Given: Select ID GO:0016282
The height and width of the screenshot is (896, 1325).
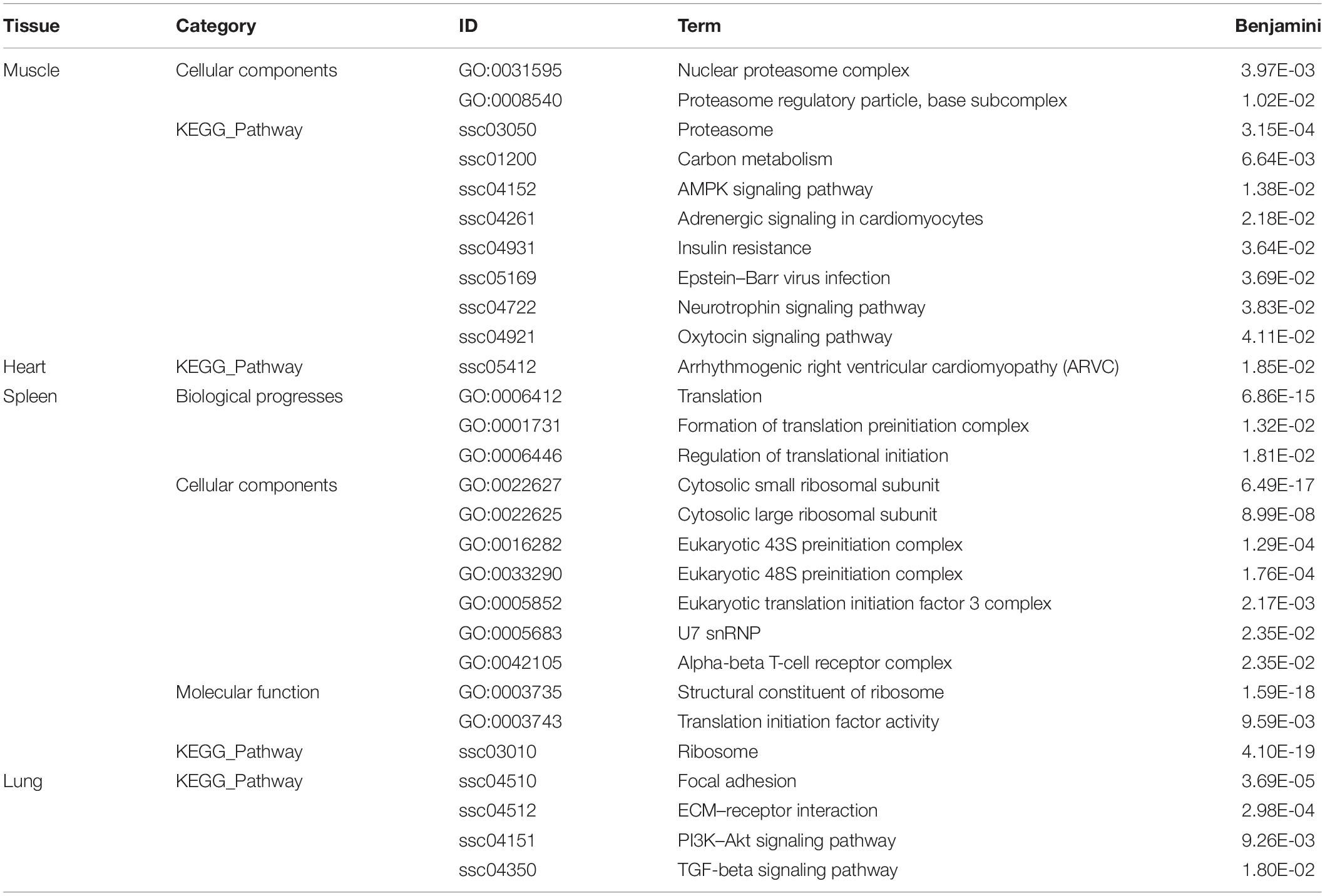Looking at the screenshot, I should click(510, 544).
